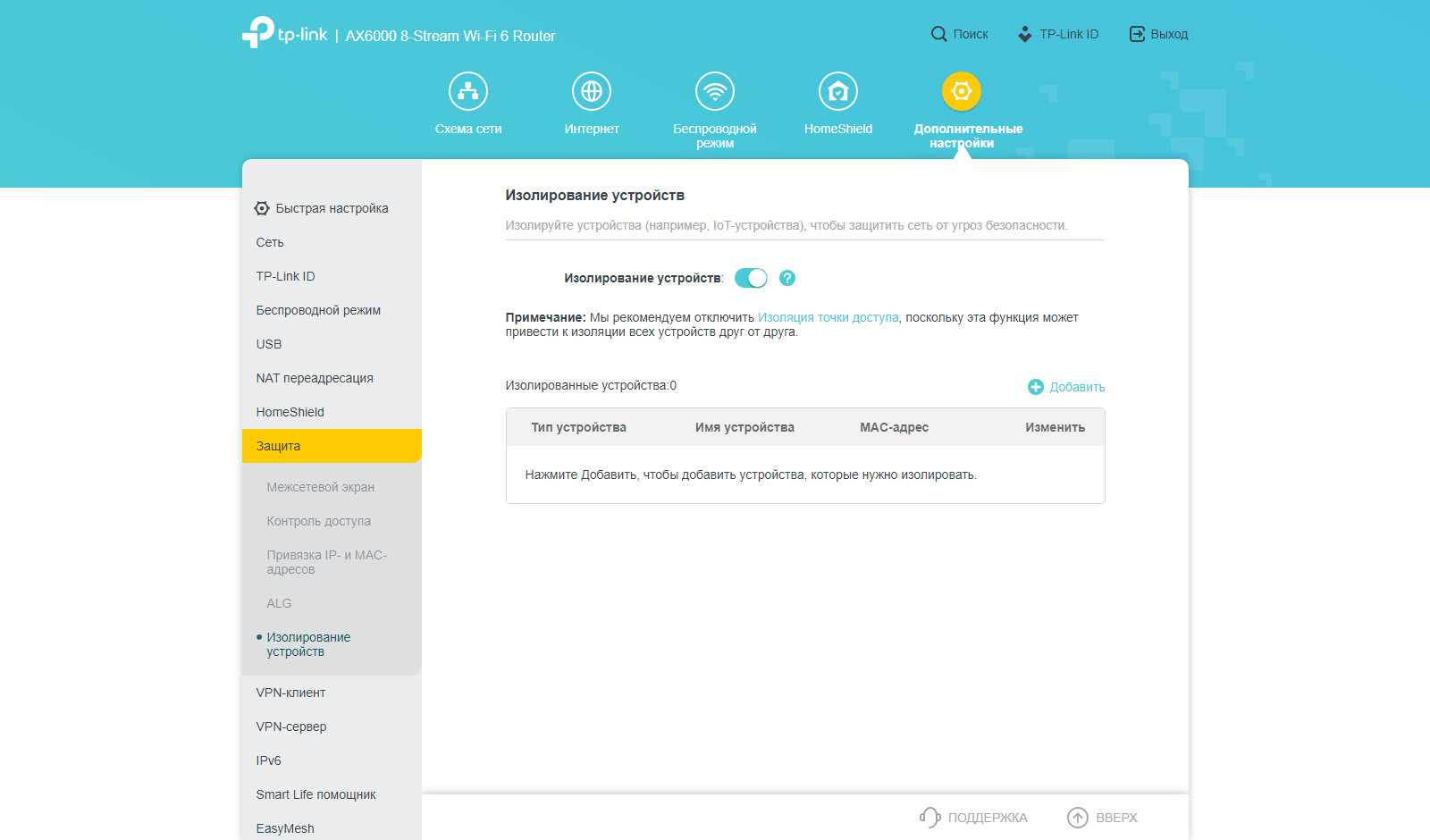Click the help question mark icon
This screenshot has width=1430, height=840.
787,278
